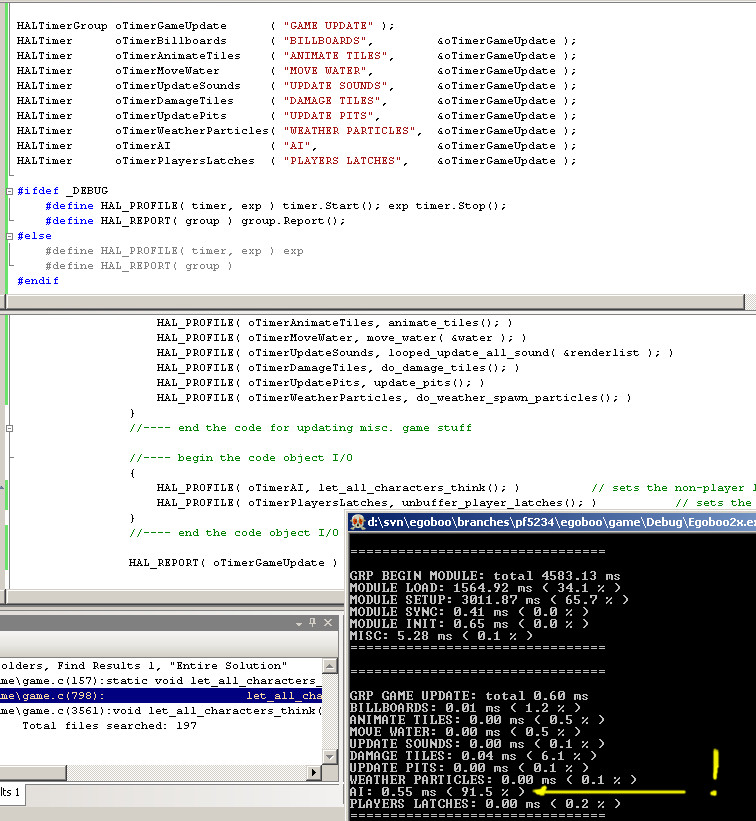
Task: Click the Find Results horizontal scrollbar thumb
Action: tap(32, 772)
